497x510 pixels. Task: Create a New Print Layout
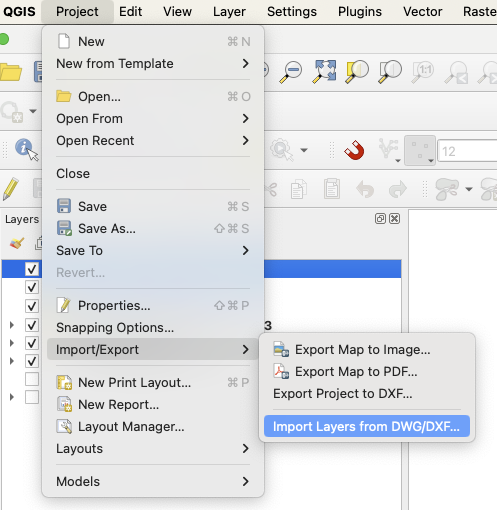(153, 383)
